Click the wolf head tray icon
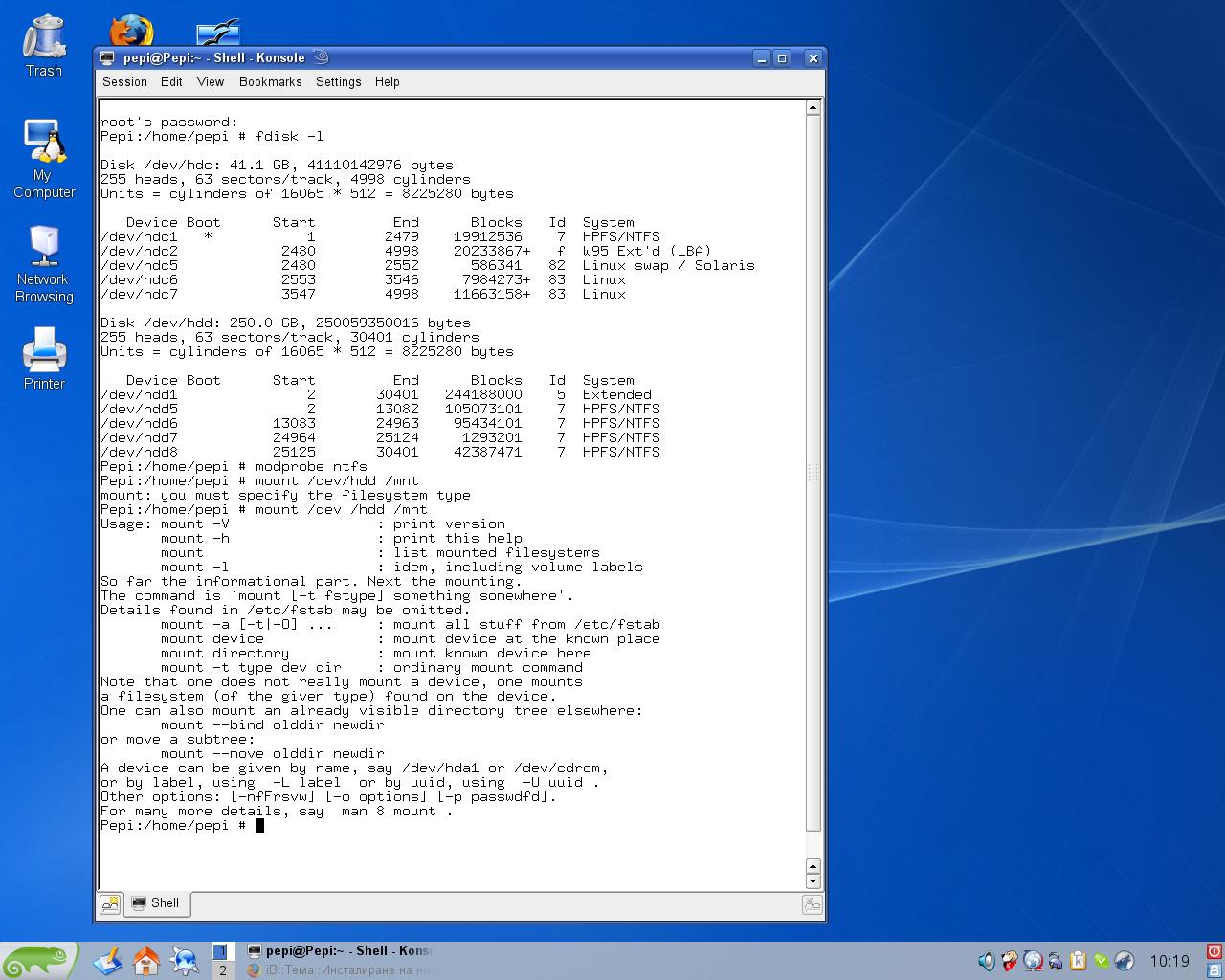The height and width of the screenshot is (980, 1225). [x=1125, y=961]
